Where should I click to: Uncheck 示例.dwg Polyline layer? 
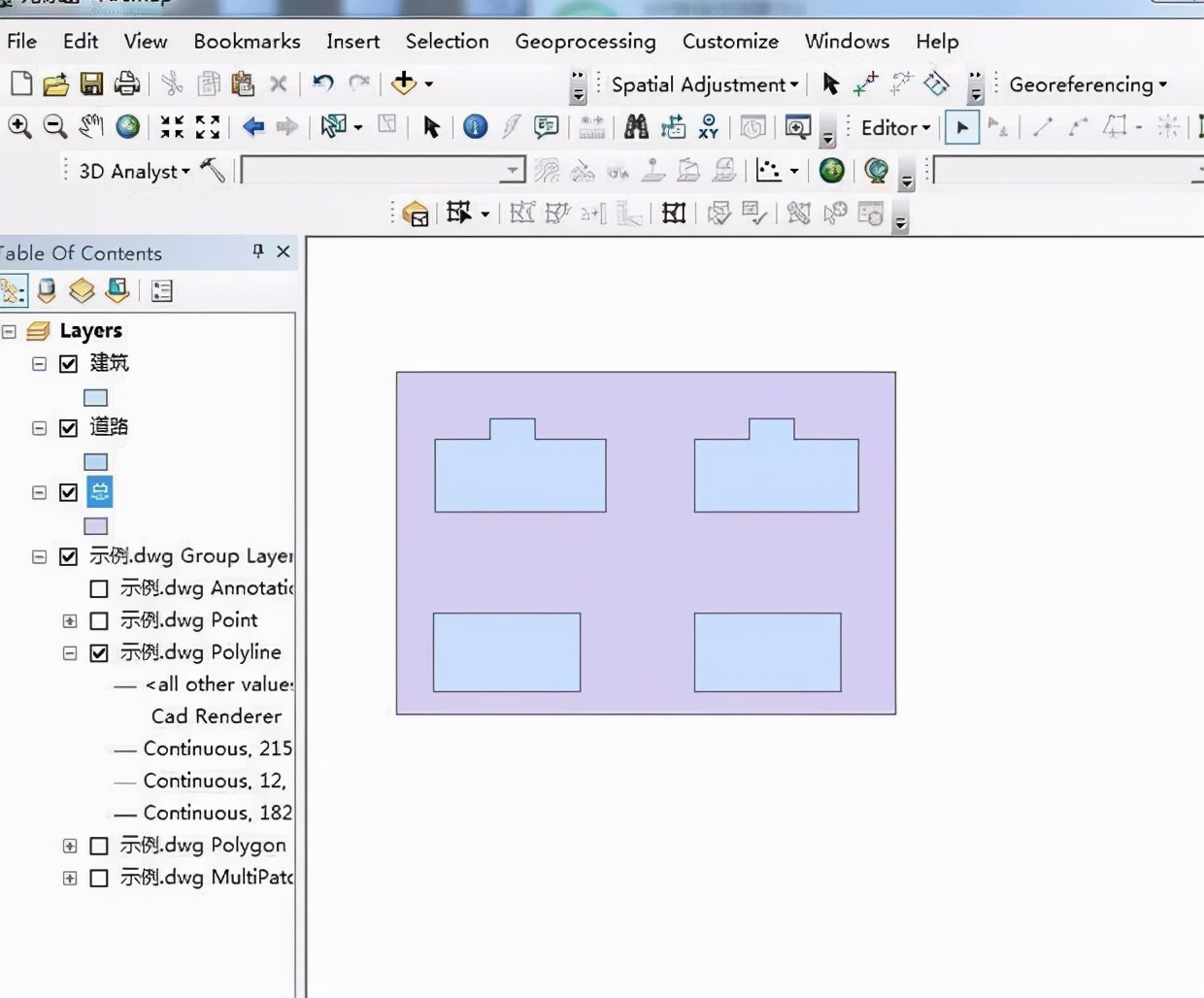point(98,652)
